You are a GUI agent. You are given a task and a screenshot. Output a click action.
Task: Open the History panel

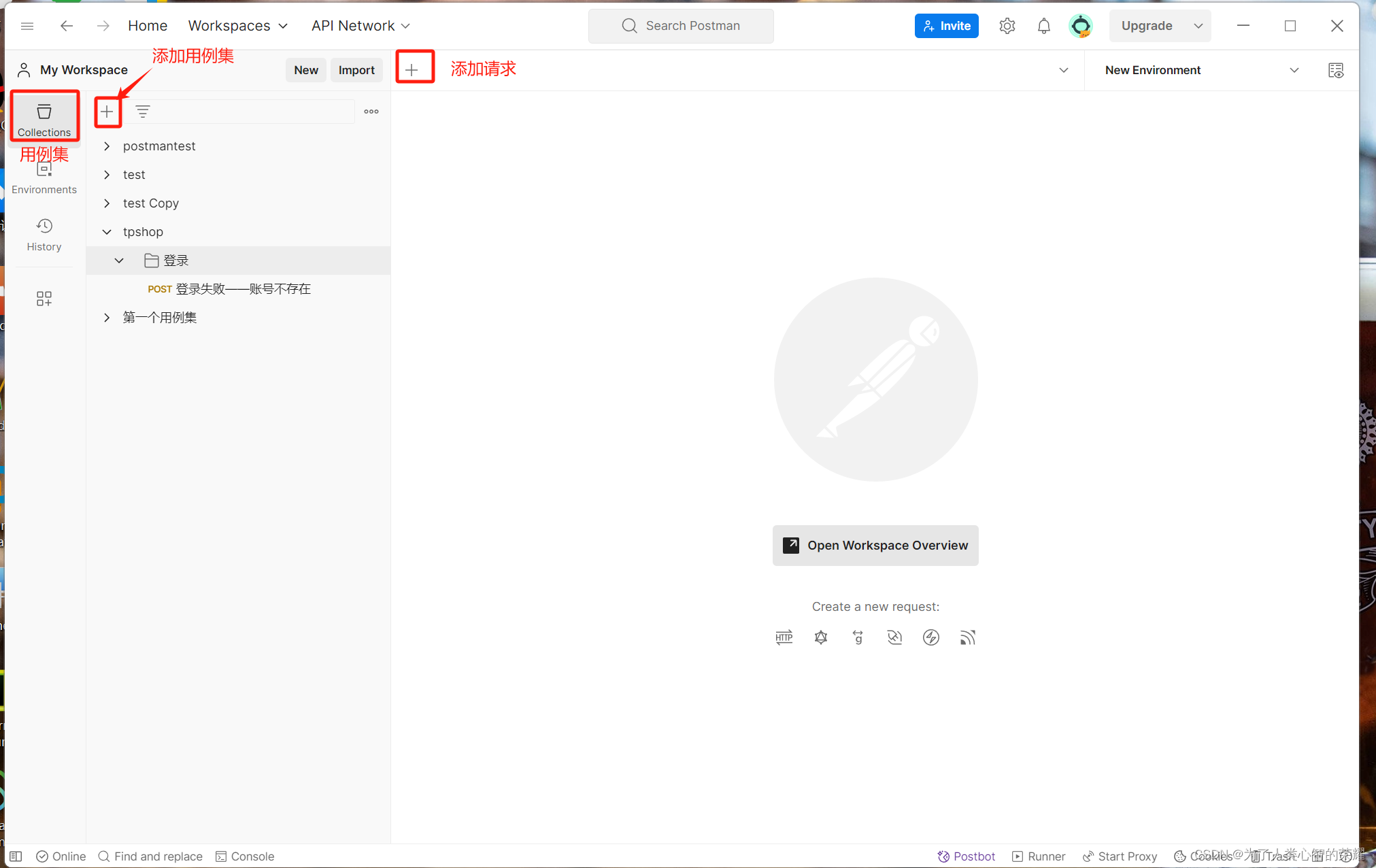44,233
